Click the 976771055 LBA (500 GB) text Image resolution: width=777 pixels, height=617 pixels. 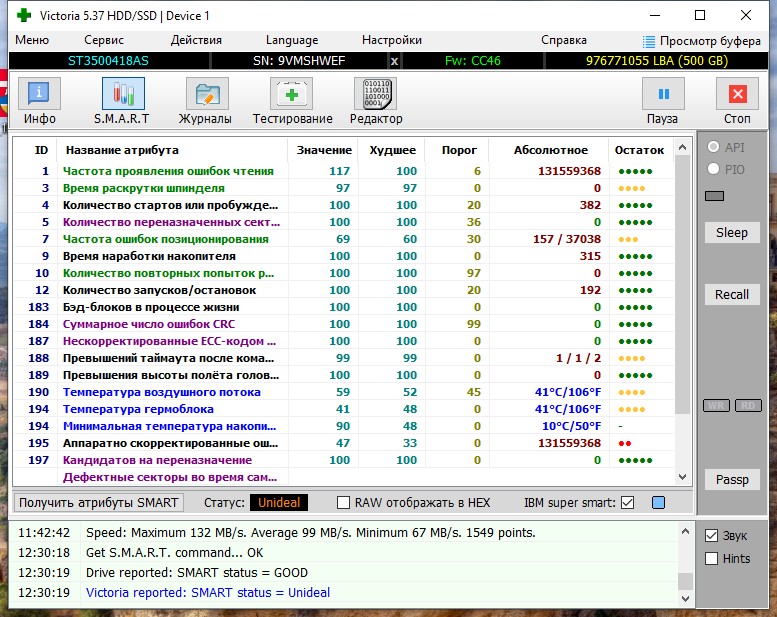tap(657, 61)
